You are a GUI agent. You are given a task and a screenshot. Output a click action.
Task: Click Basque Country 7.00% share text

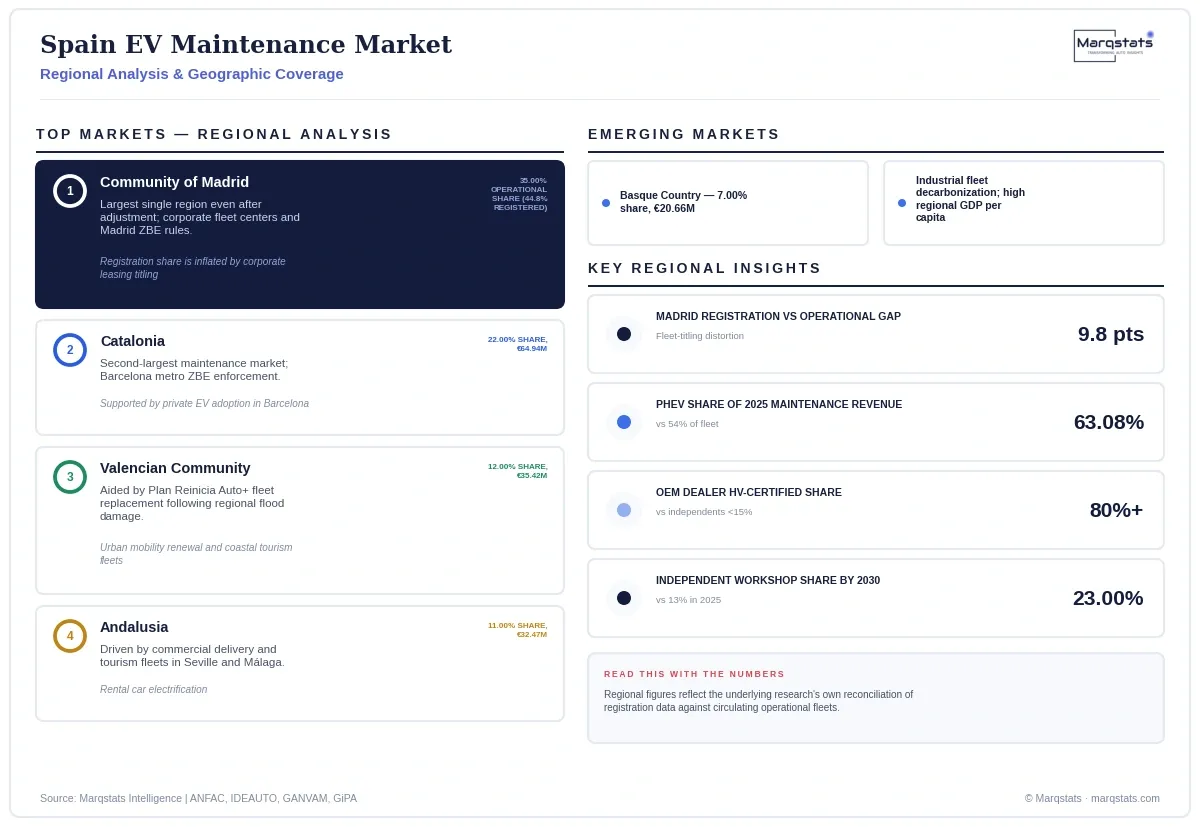click(x=683, y=202)
